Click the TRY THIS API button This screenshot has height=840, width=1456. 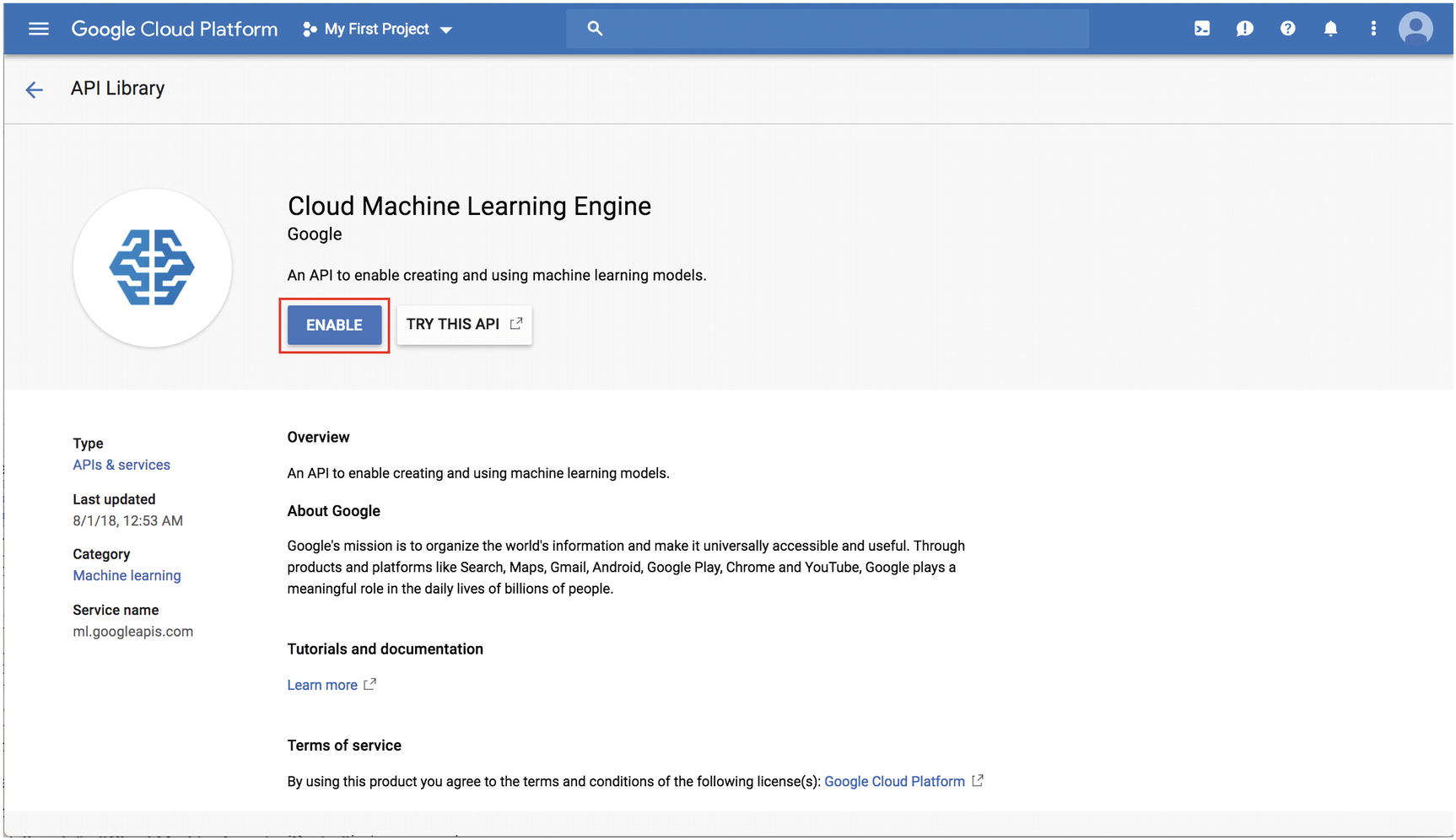tap(454, 324)
